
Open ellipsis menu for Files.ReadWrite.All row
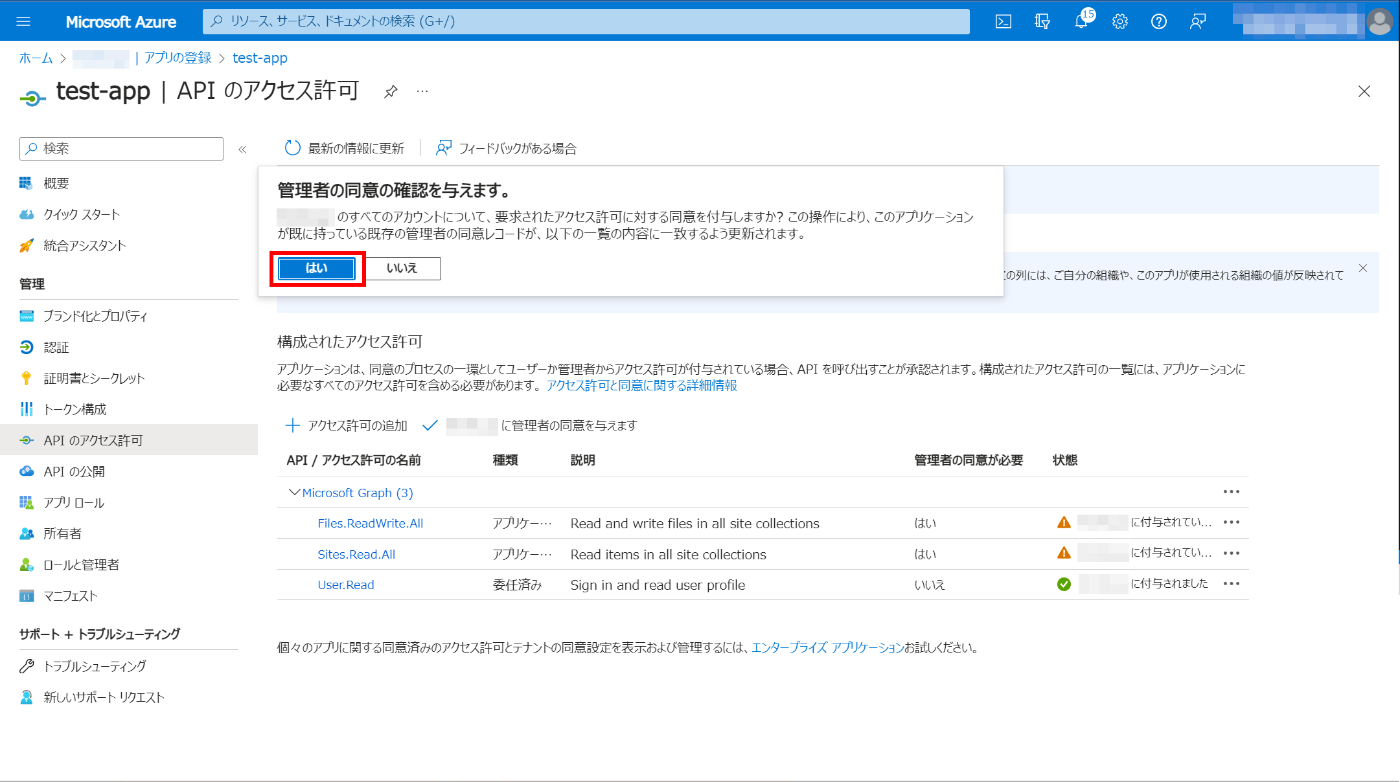tap(1231, 522)
